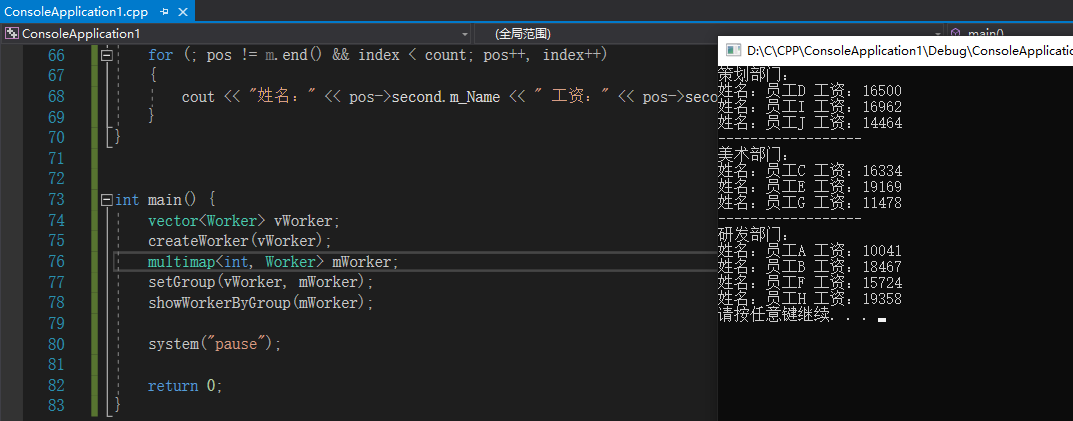Click 'multimap' keyword on line 76
Screen dimensions: 1073x421
coord(181,261)
